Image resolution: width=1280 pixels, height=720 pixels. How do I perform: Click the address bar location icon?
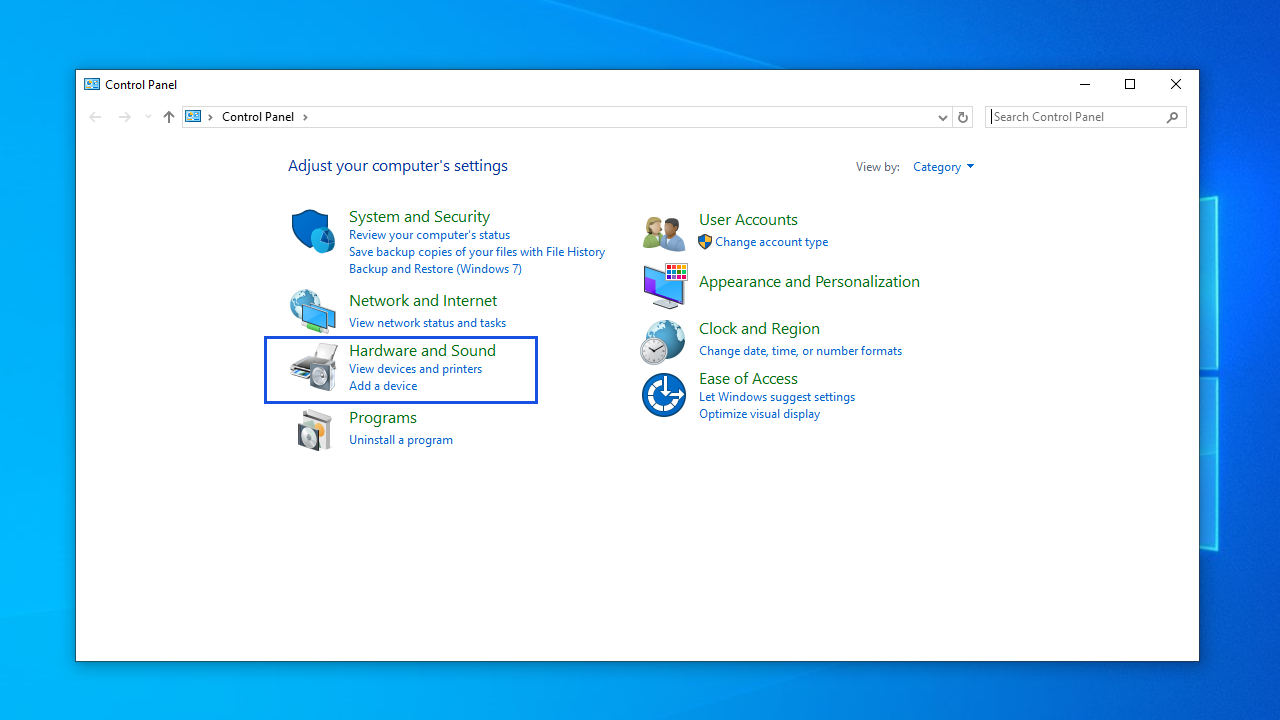(194, 117)
